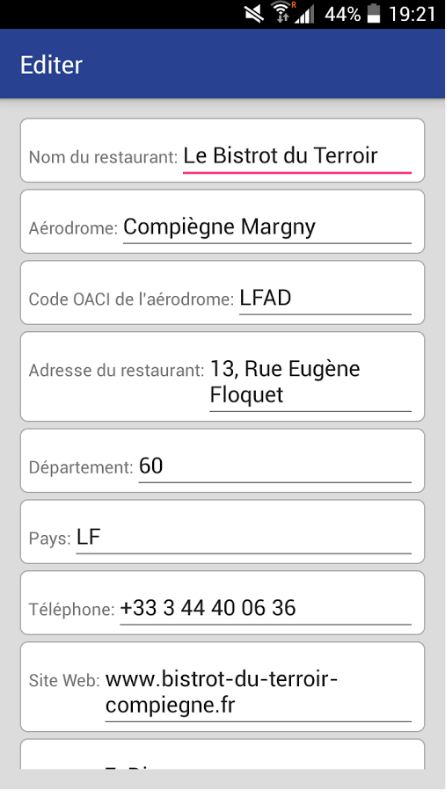Screen dimensions: 447x792
Task: Tap the Editer title in header bar
Action: point(51,65)
